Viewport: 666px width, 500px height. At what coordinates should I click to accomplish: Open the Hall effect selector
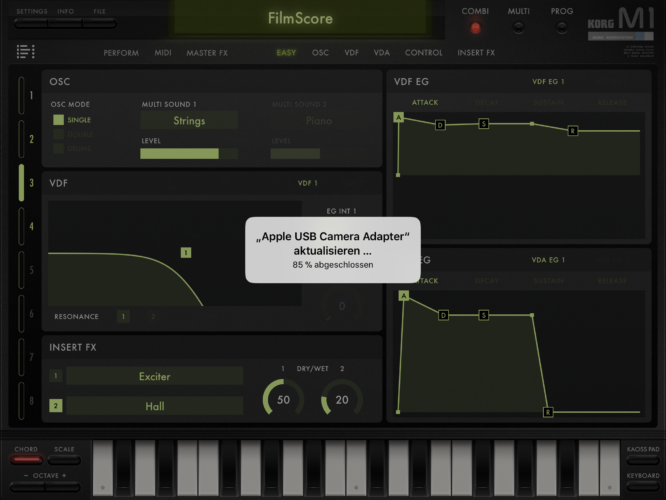155,406
